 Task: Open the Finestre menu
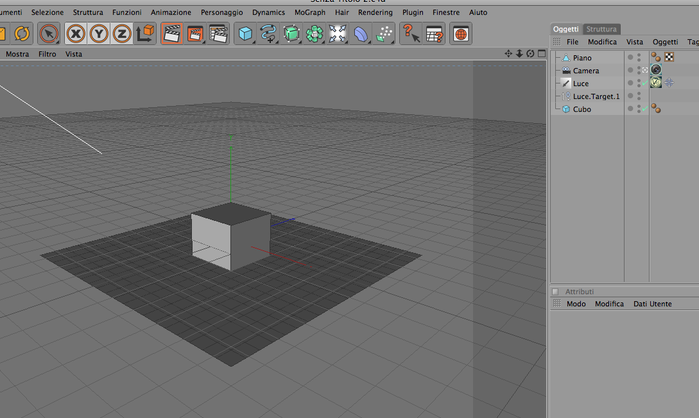tap(446, 12)
